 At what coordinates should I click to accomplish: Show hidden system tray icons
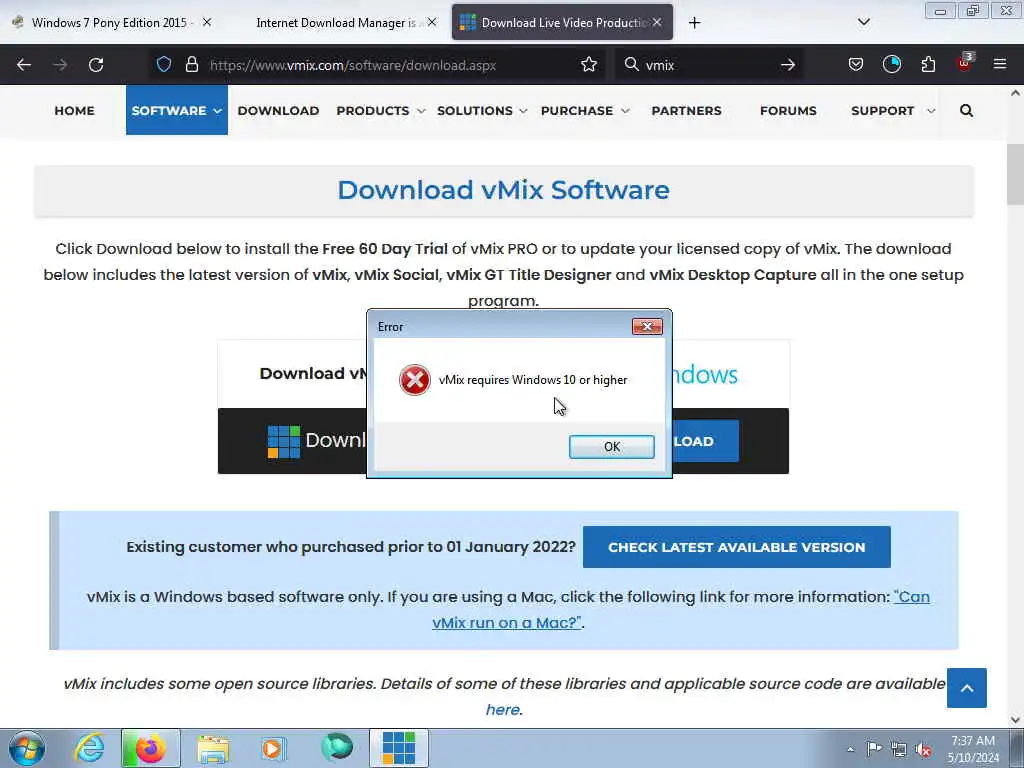pos(850,749)
